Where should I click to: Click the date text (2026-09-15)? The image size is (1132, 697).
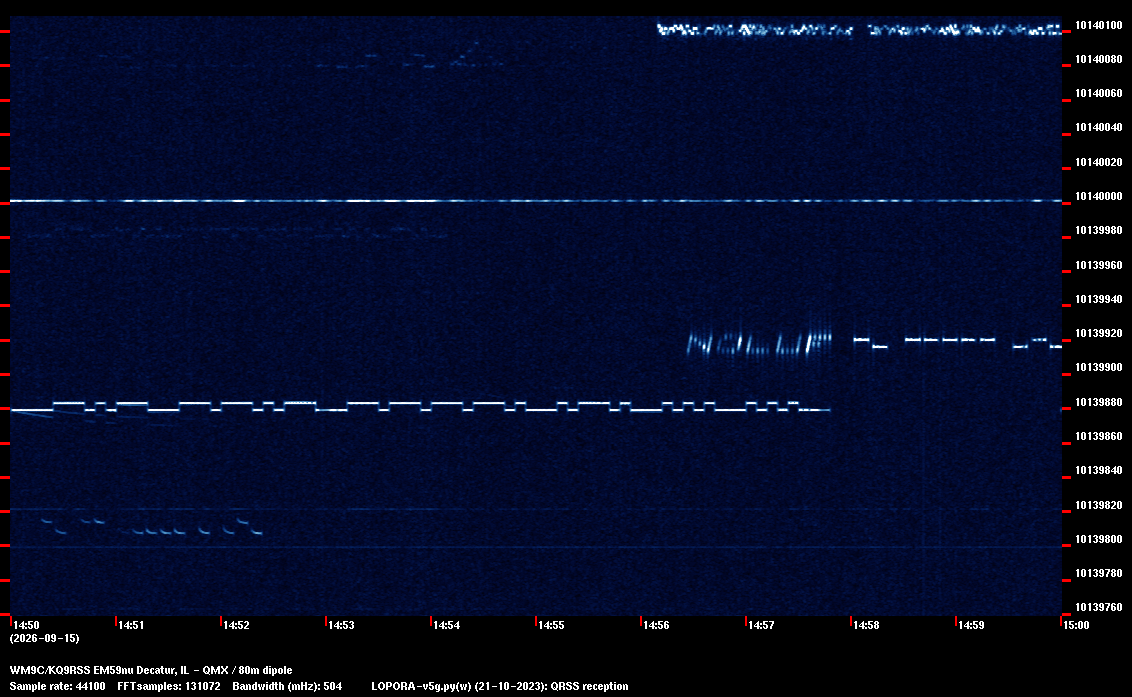44,638
